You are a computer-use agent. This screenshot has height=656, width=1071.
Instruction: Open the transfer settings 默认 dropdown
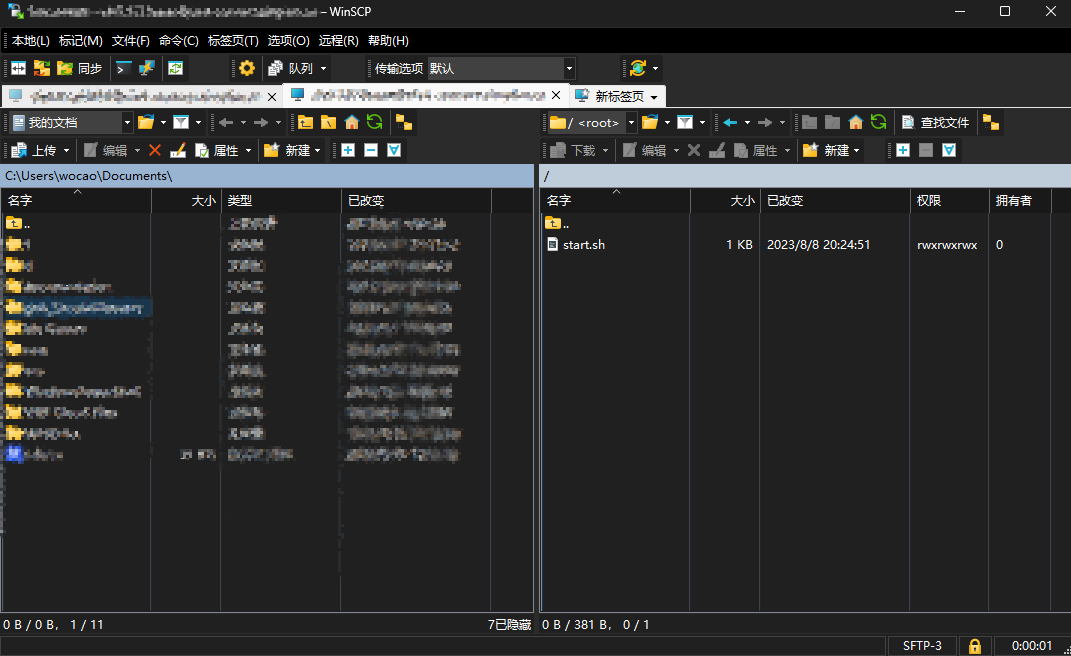[569, 68]
